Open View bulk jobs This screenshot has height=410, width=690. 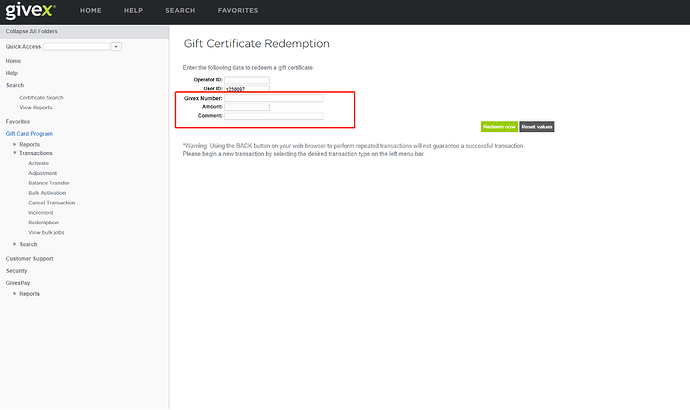point(46,232)
